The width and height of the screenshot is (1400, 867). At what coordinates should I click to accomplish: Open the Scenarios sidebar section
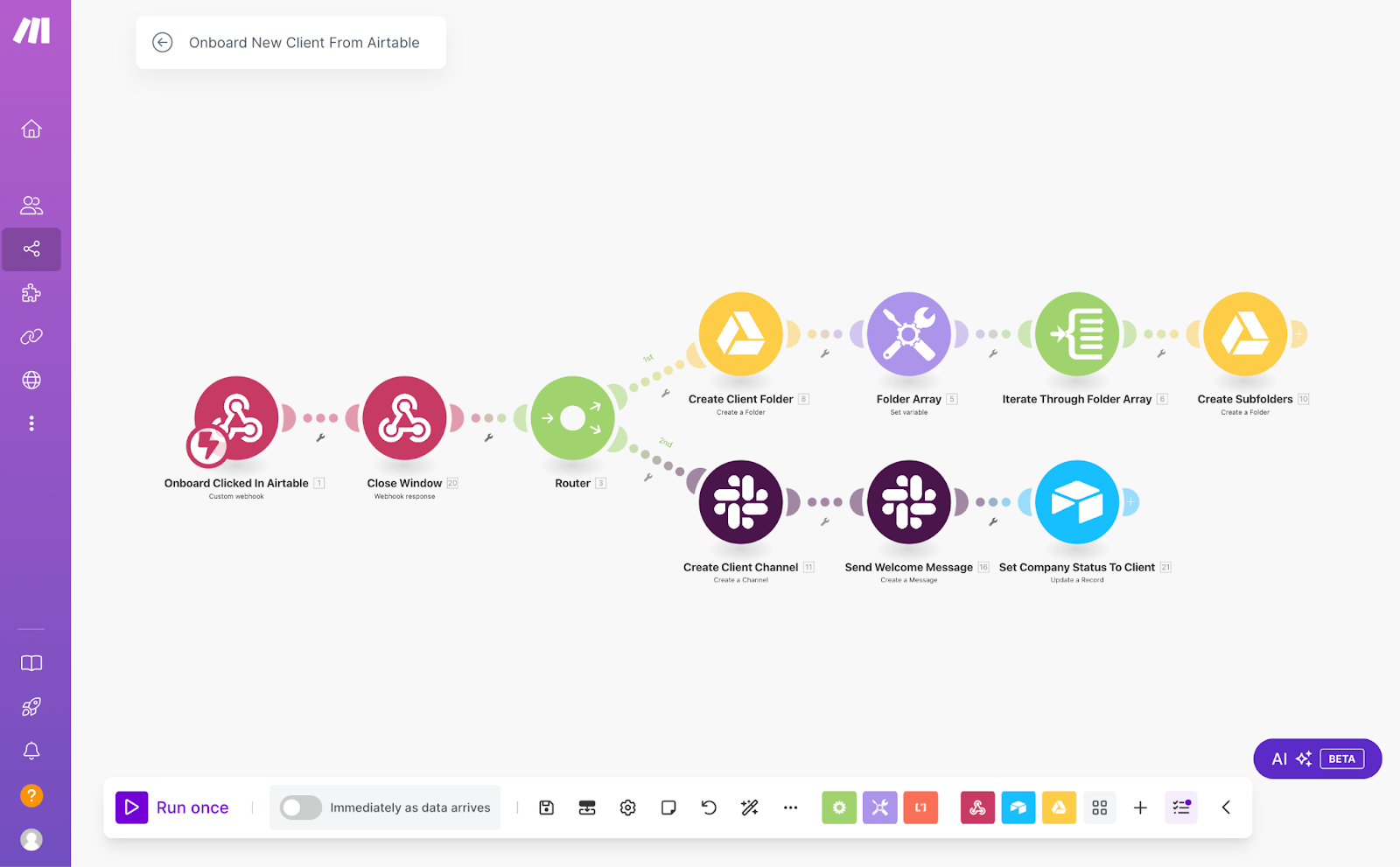point(31,249)
